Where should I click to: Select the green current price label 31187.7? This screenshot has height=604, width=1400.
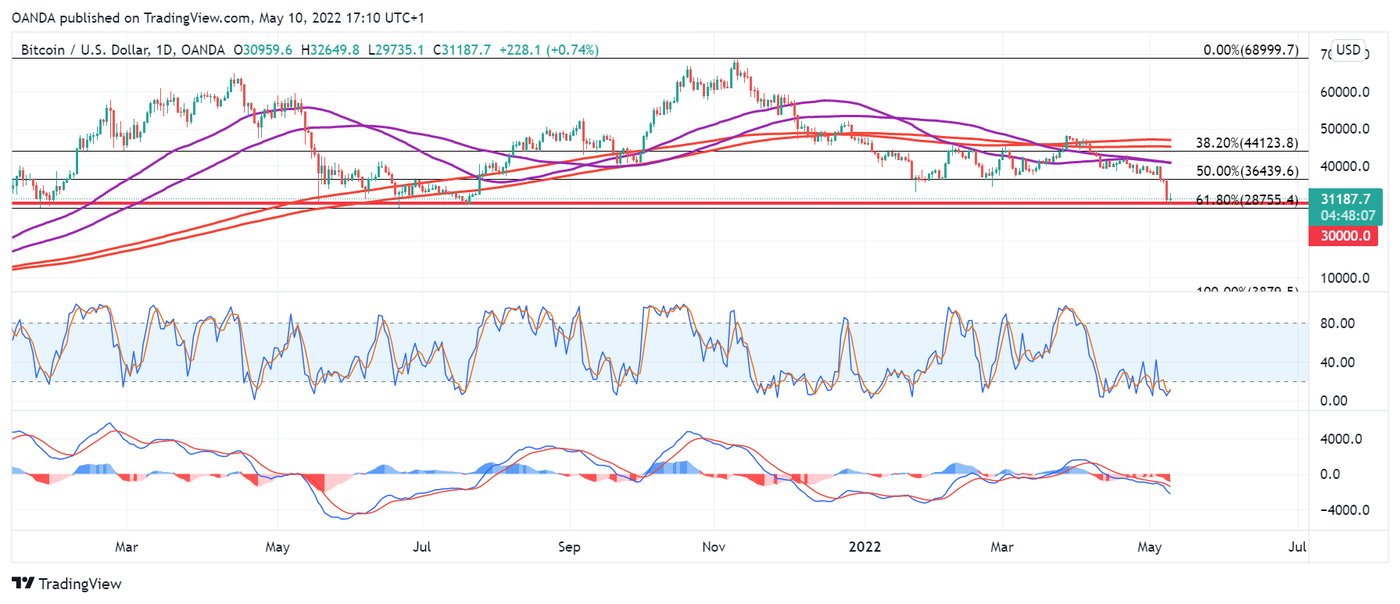click(1342, 198)
